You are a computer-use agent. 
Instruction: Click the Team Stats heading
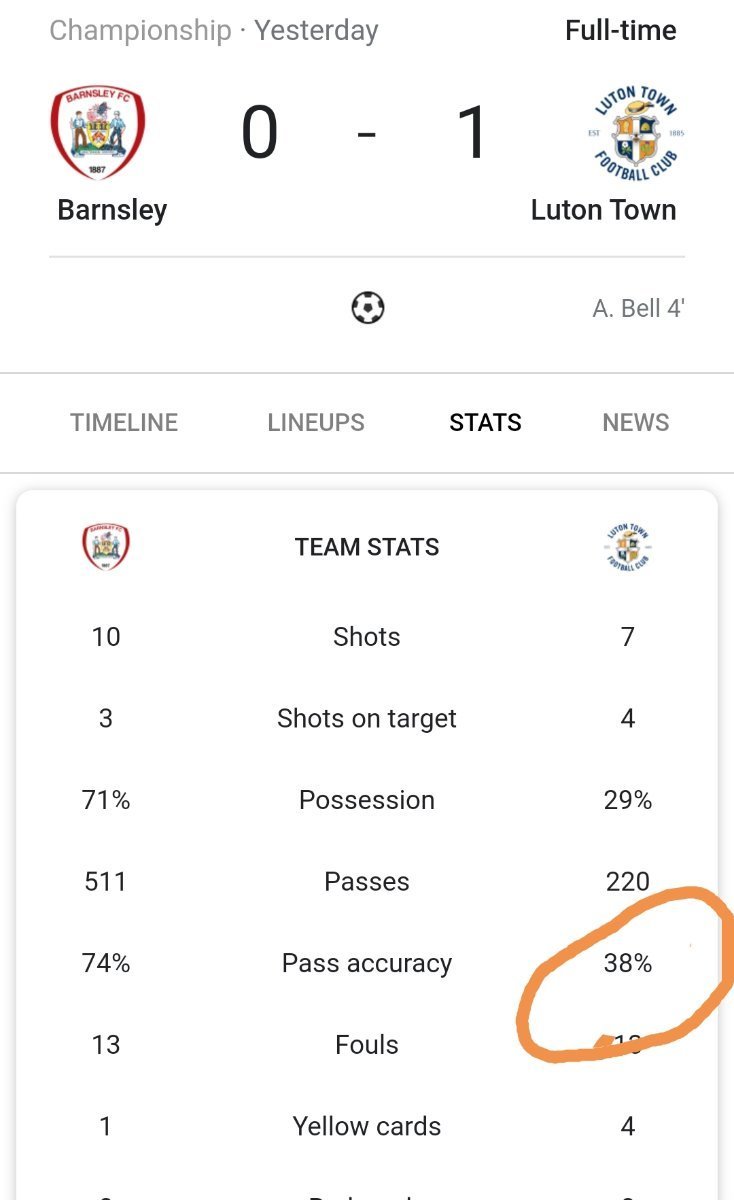click(367, 547)
